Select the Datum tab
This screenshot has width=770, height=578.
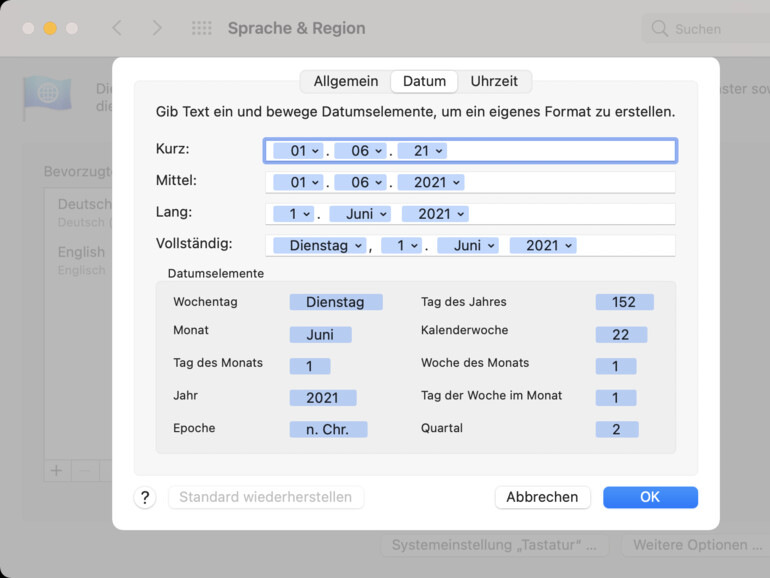pos(424,81)
